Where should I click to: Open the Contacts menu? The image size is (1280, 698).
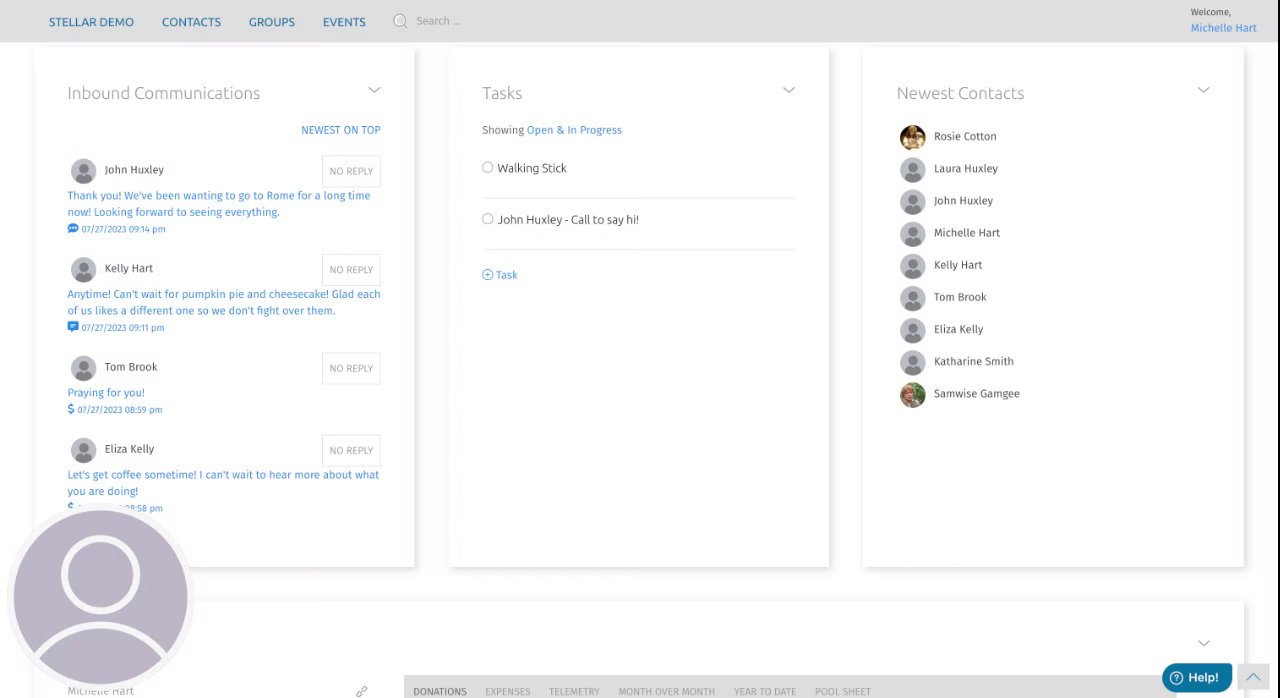191,22
